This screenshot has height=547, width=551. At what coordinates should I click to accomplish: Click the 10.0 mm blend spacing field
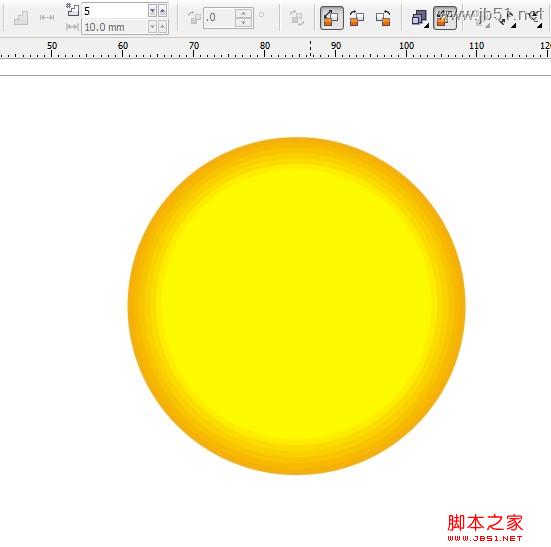(x=114, y=27)
